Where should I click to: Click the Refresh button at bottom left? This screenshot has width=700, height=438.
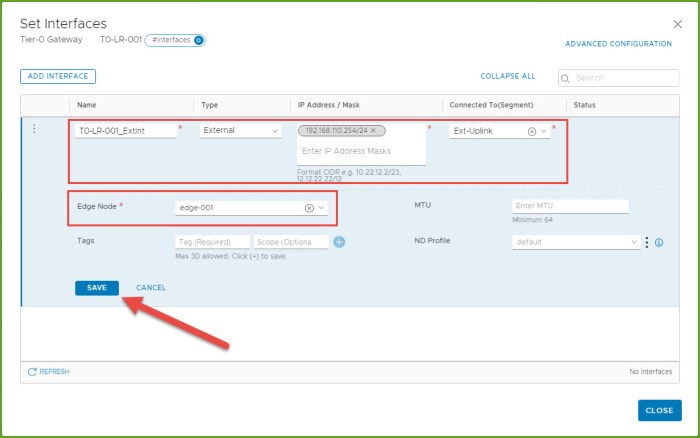49,371
